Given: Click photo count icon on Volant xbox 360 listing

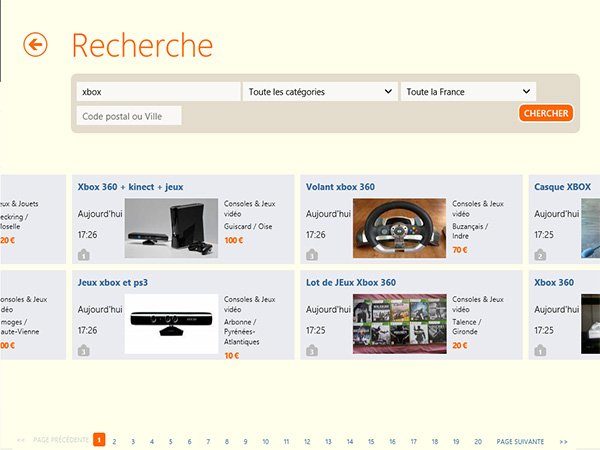Looking at the screenshot, I should pyautogui.click(x=312, y=255).
